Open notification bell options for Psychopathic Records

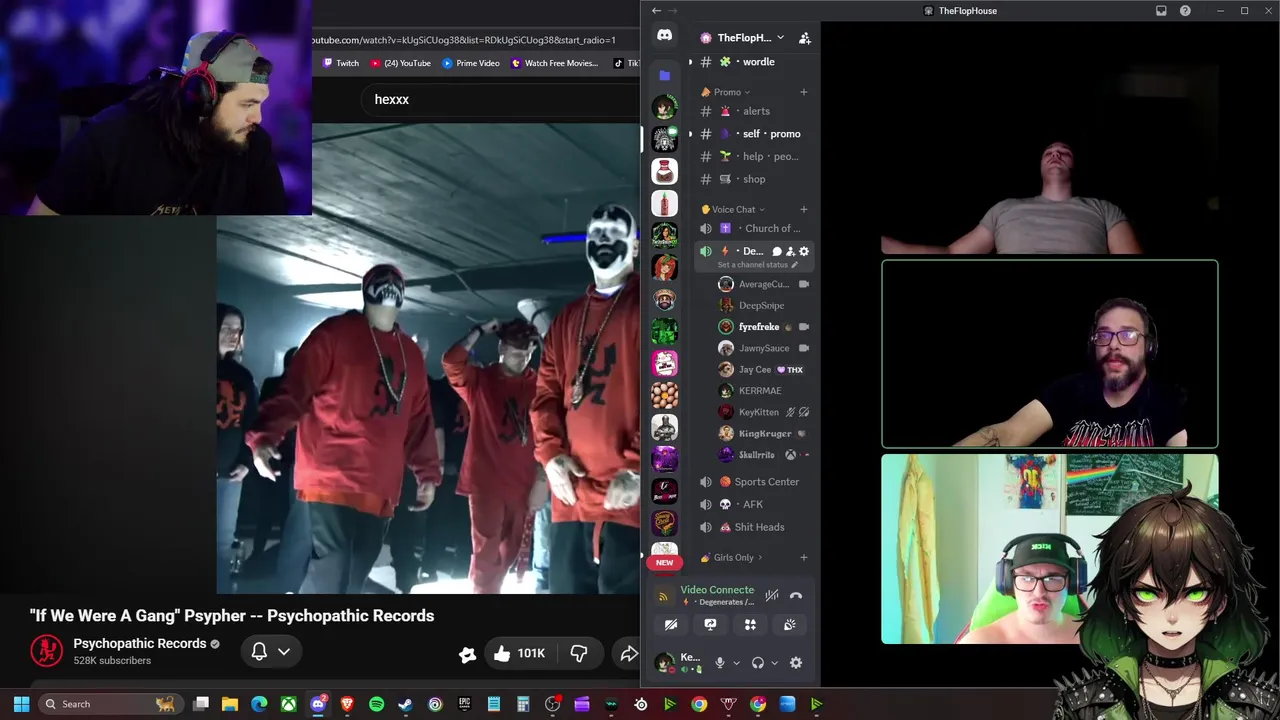[270, 653]
